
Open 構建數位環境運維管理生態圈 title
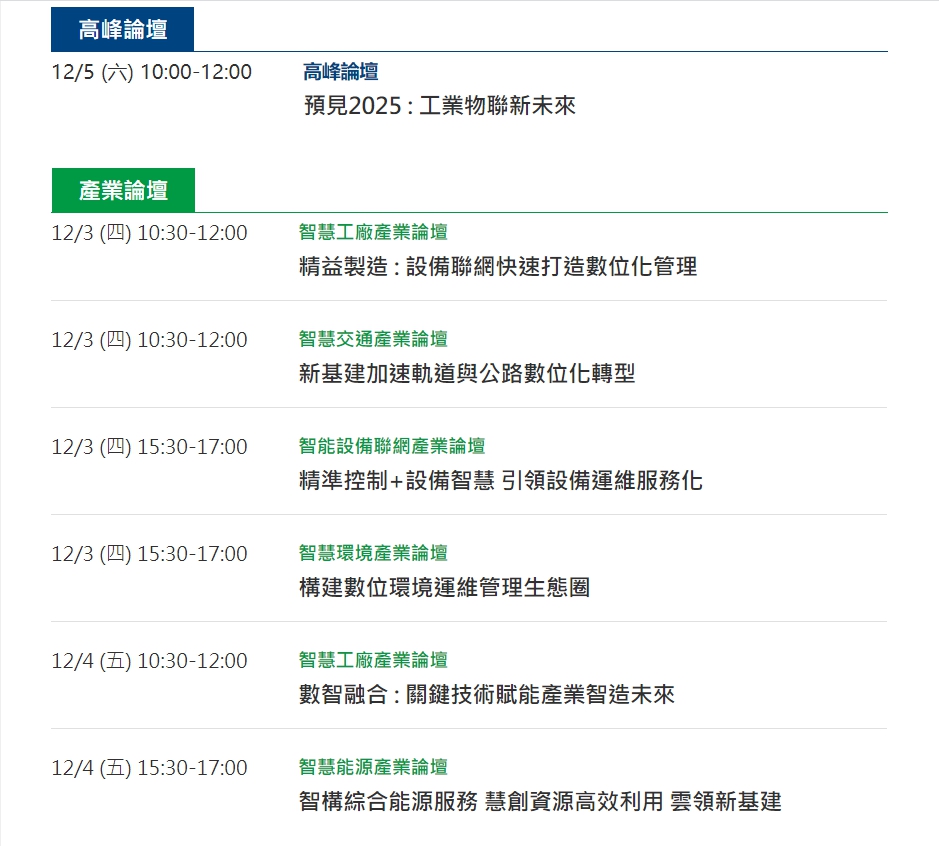(444, 587)
